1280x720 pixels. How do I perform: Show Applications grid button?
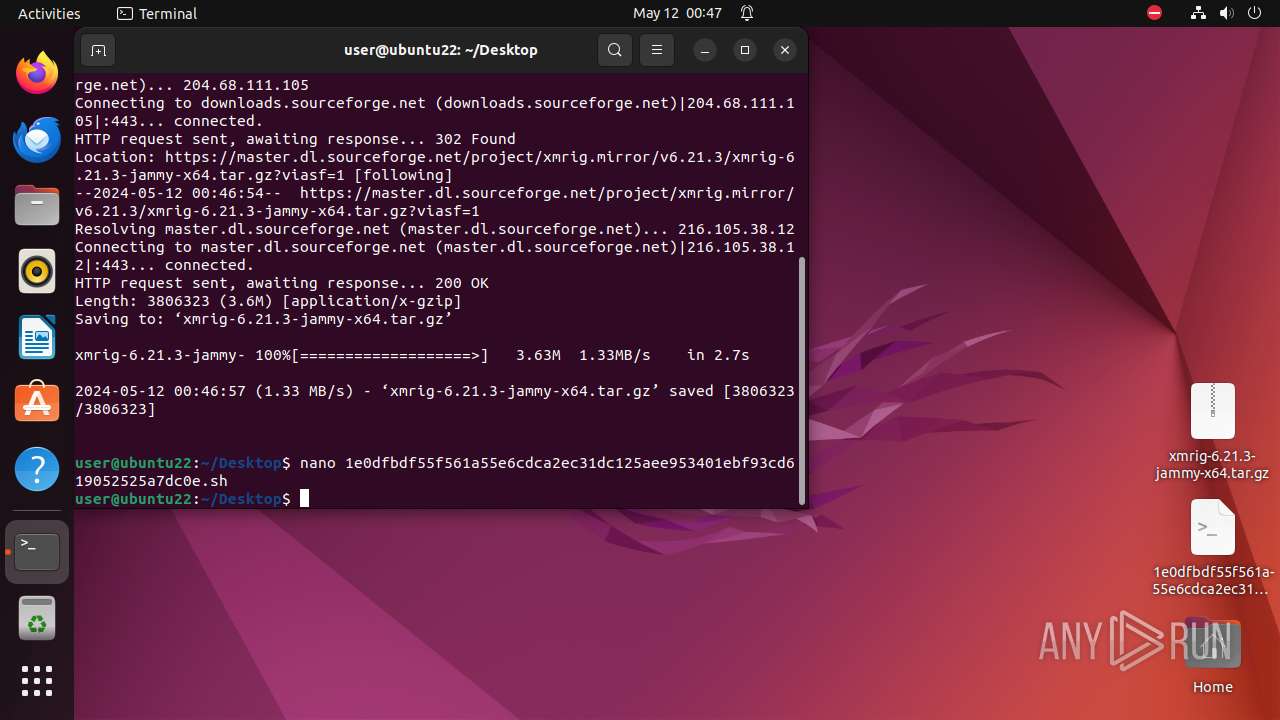pyautogui.click(x=37, y=681)
